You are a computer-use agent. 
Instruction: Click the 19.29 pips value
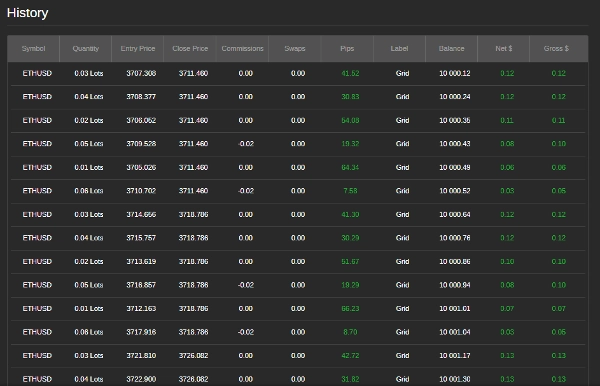[x=350, y=285]
